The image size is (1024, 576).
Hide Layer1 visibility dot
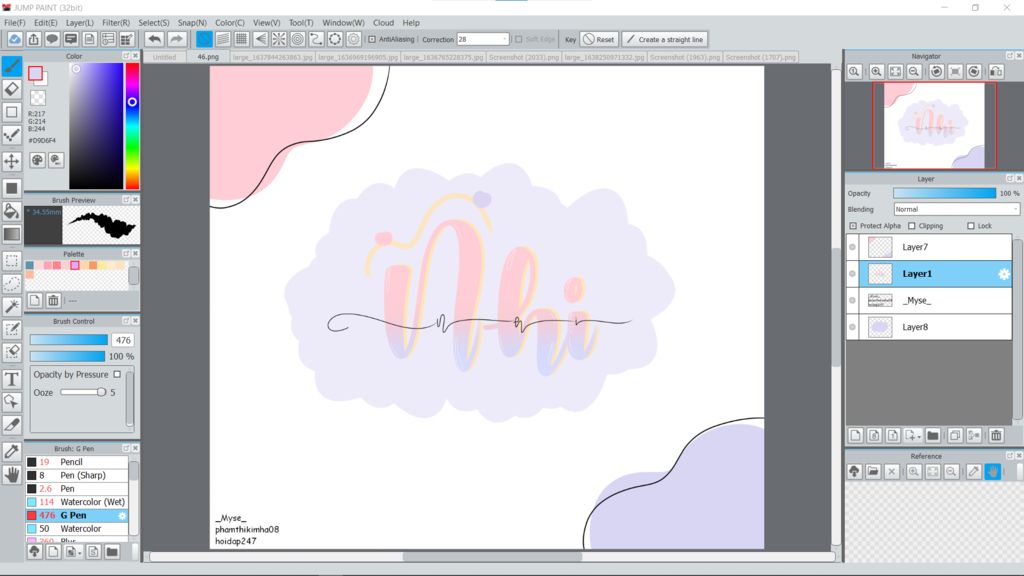pyautogui.click(x=852, y=274)
